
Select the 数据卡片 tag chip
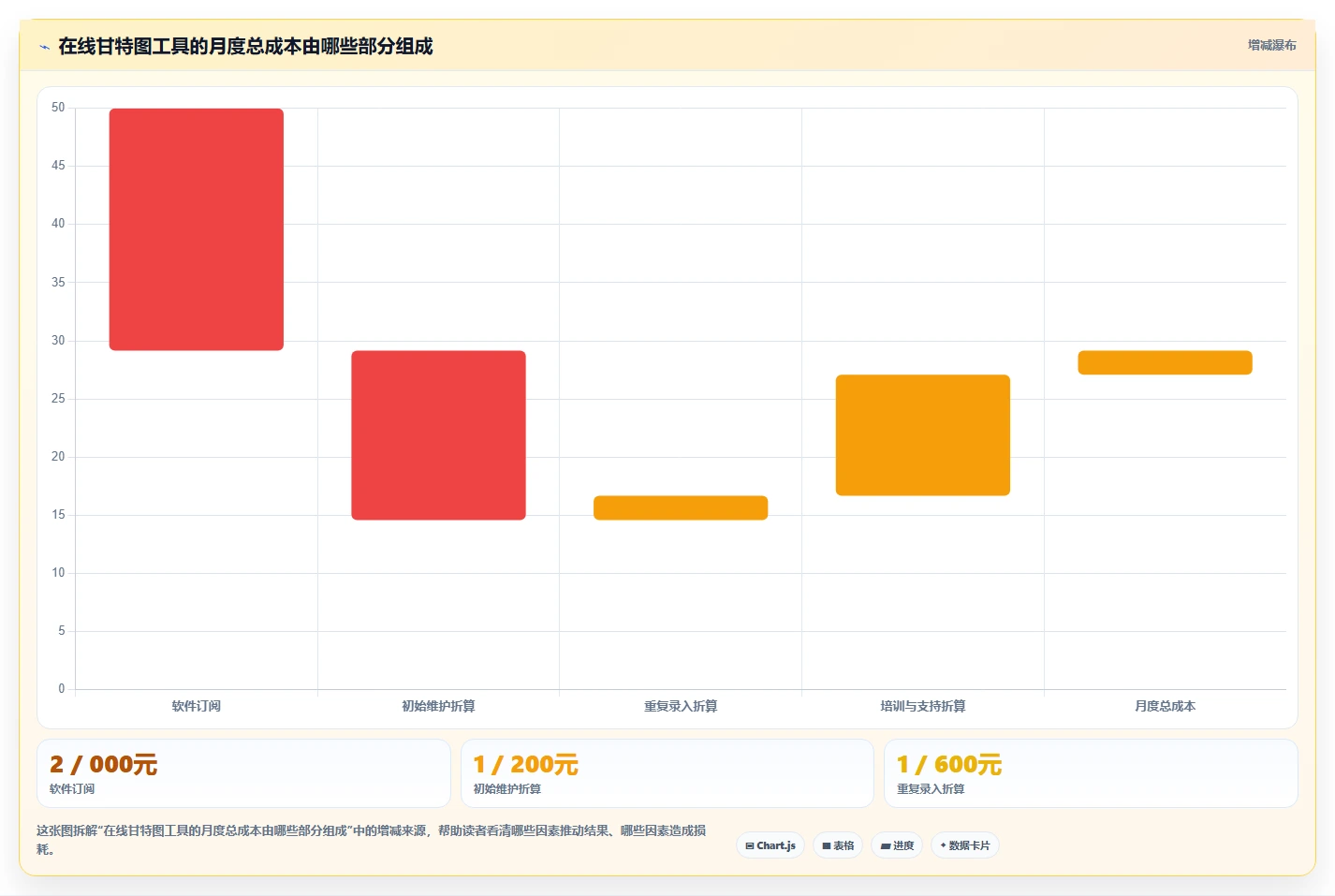click(965, 845)
